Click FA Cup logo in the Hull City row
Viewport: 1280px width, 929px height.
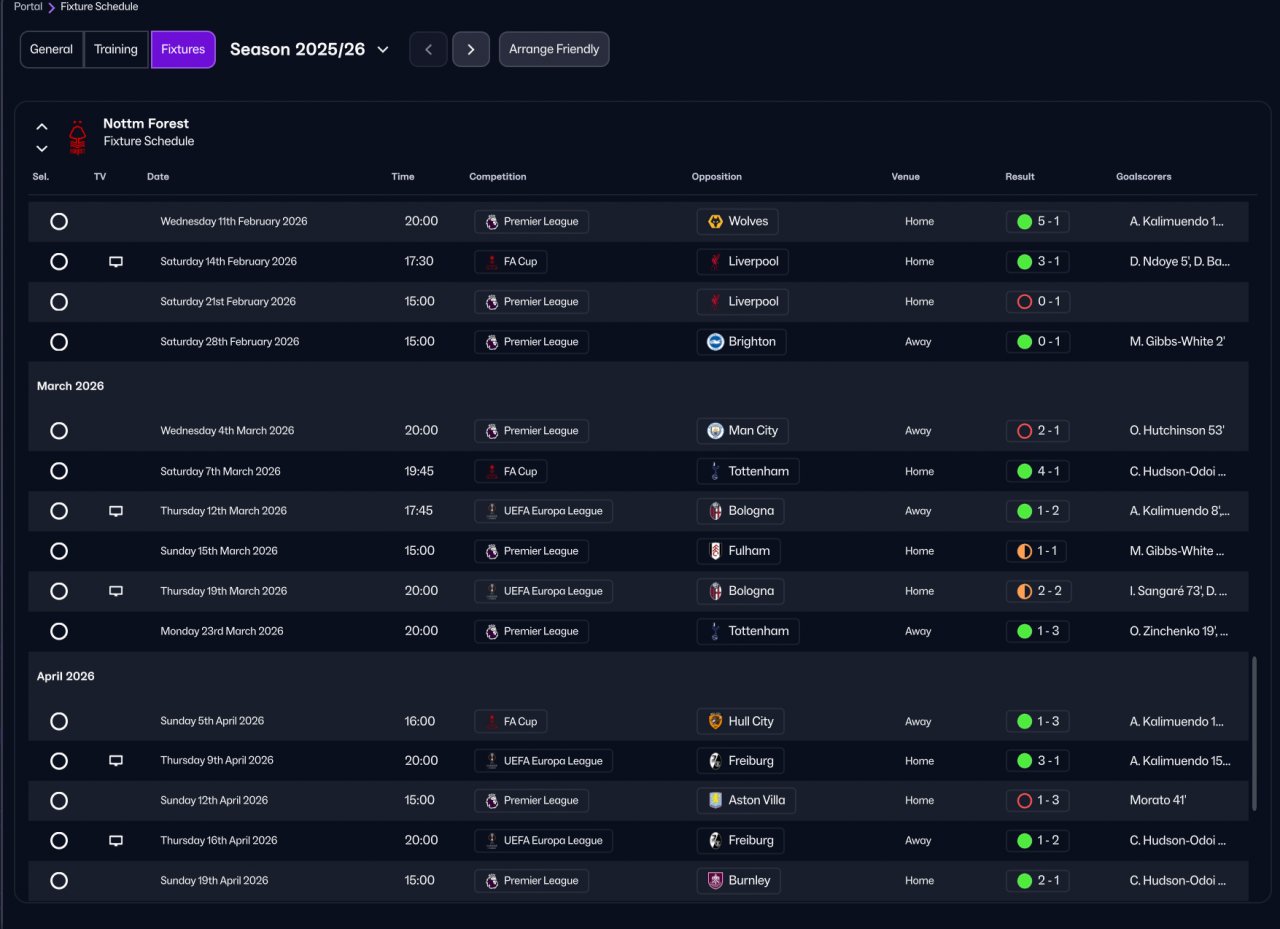491,721
